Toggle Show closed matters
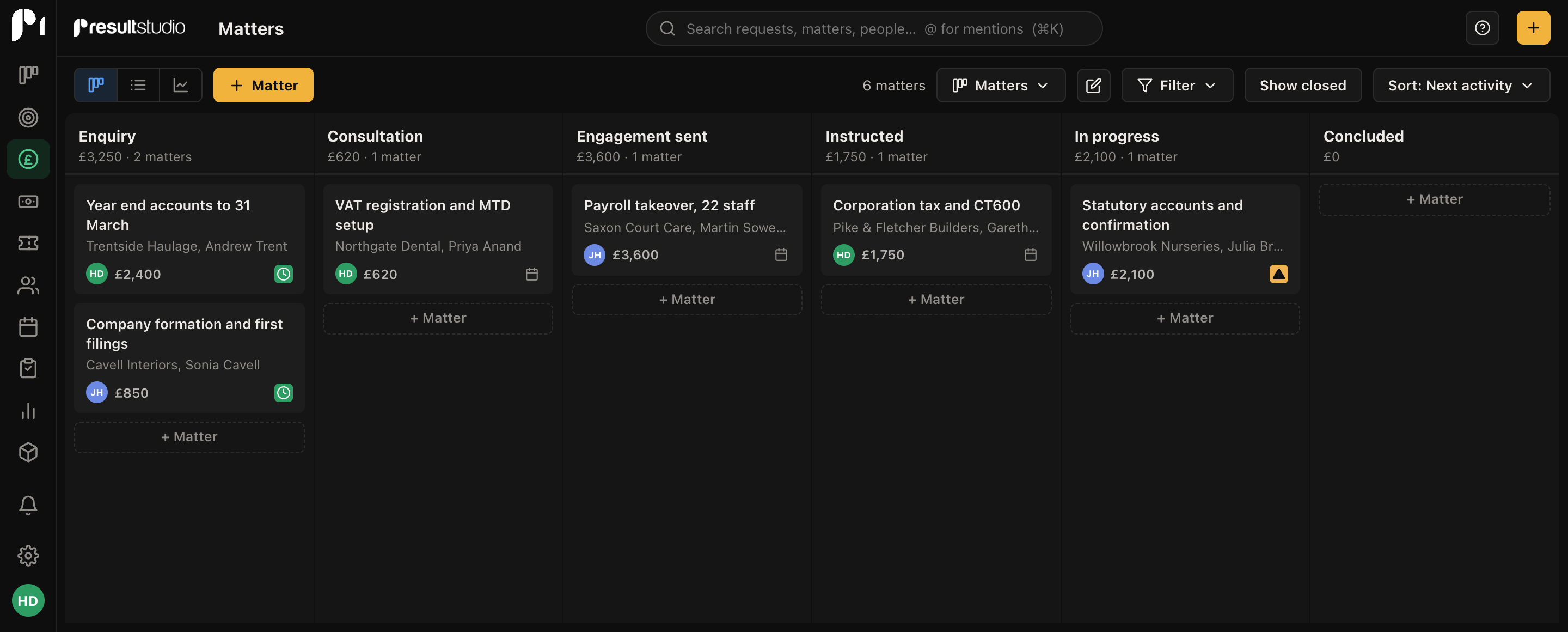This screenshot has width=1568, height=632. tap(1303, 85)
